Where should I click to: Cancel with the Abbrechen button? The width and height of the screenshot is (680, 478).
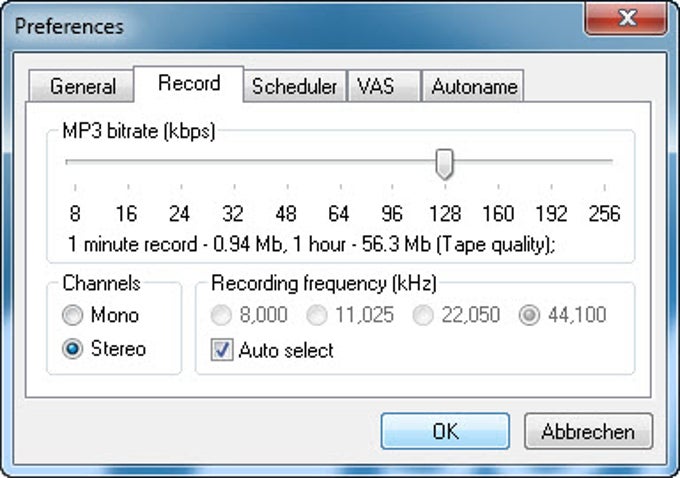click(x=588, y=431)
